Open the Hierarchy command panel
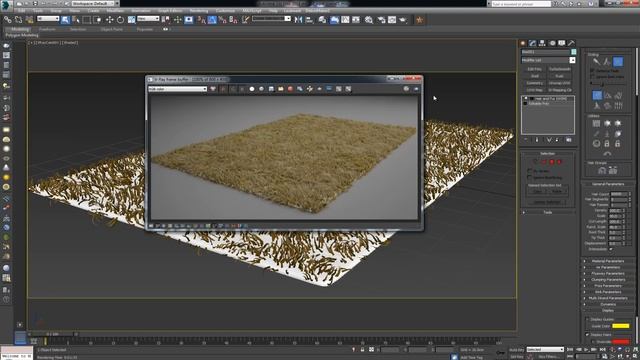640x360 pixels. [542, 43]
